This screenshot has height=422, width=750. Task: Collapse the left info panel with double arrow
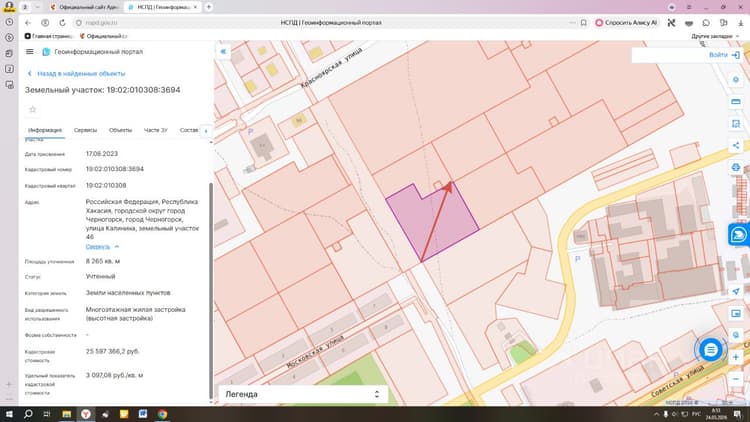point(223,51)
